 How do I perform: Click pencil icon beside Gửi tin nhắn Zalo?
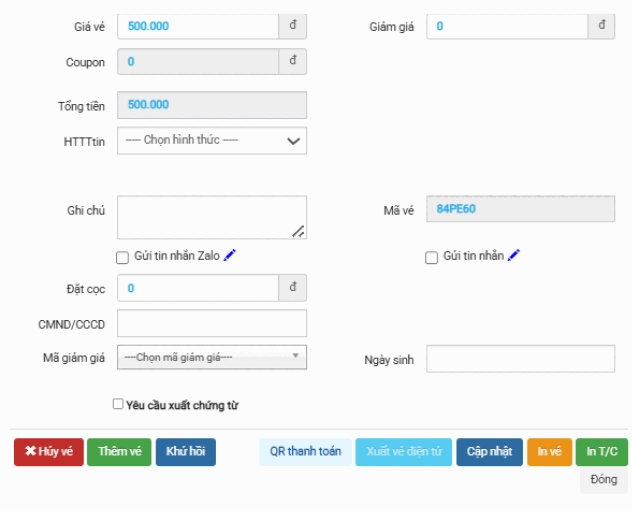point(230,256)
